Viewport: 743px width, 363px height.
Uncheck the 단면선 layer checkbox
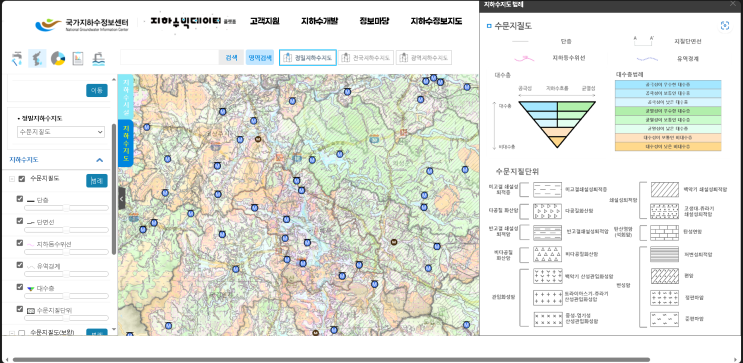pos(19,221)
